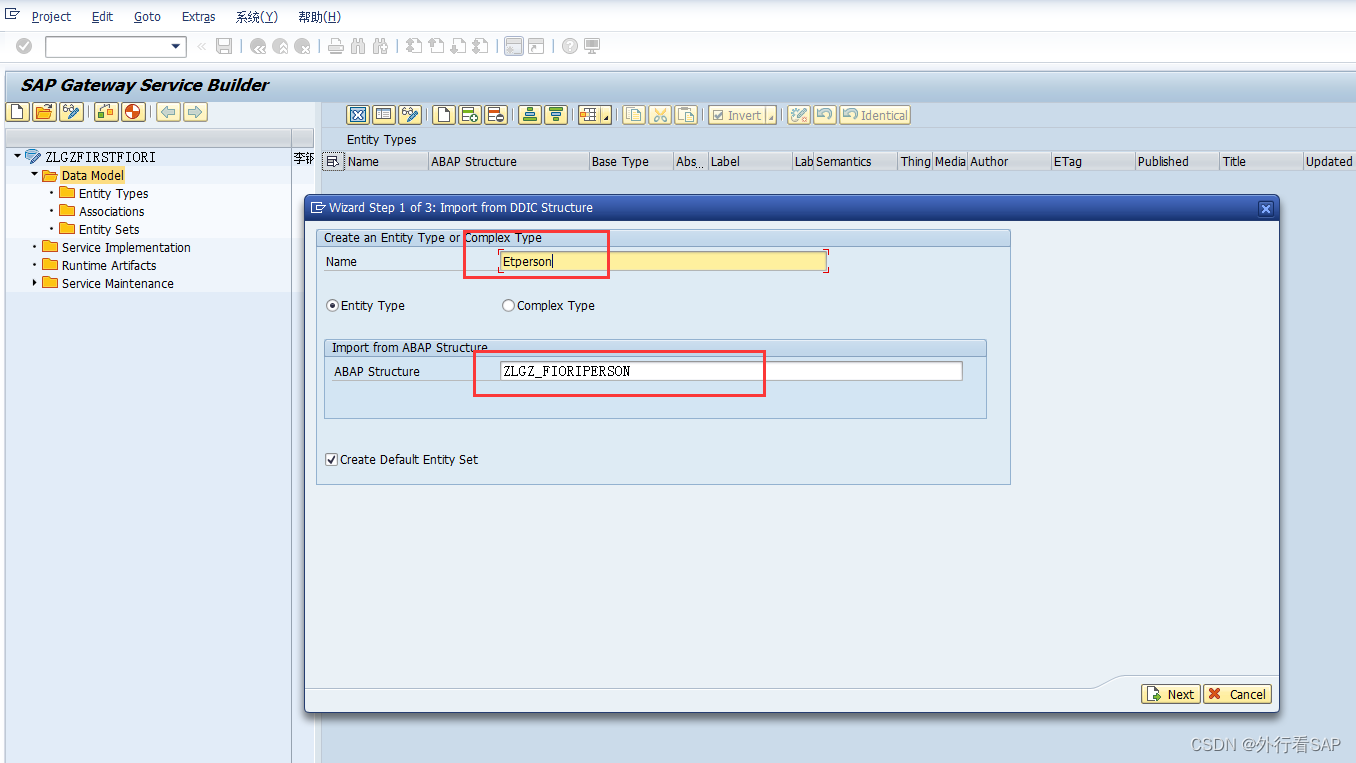Open the Edit menu

102,17
